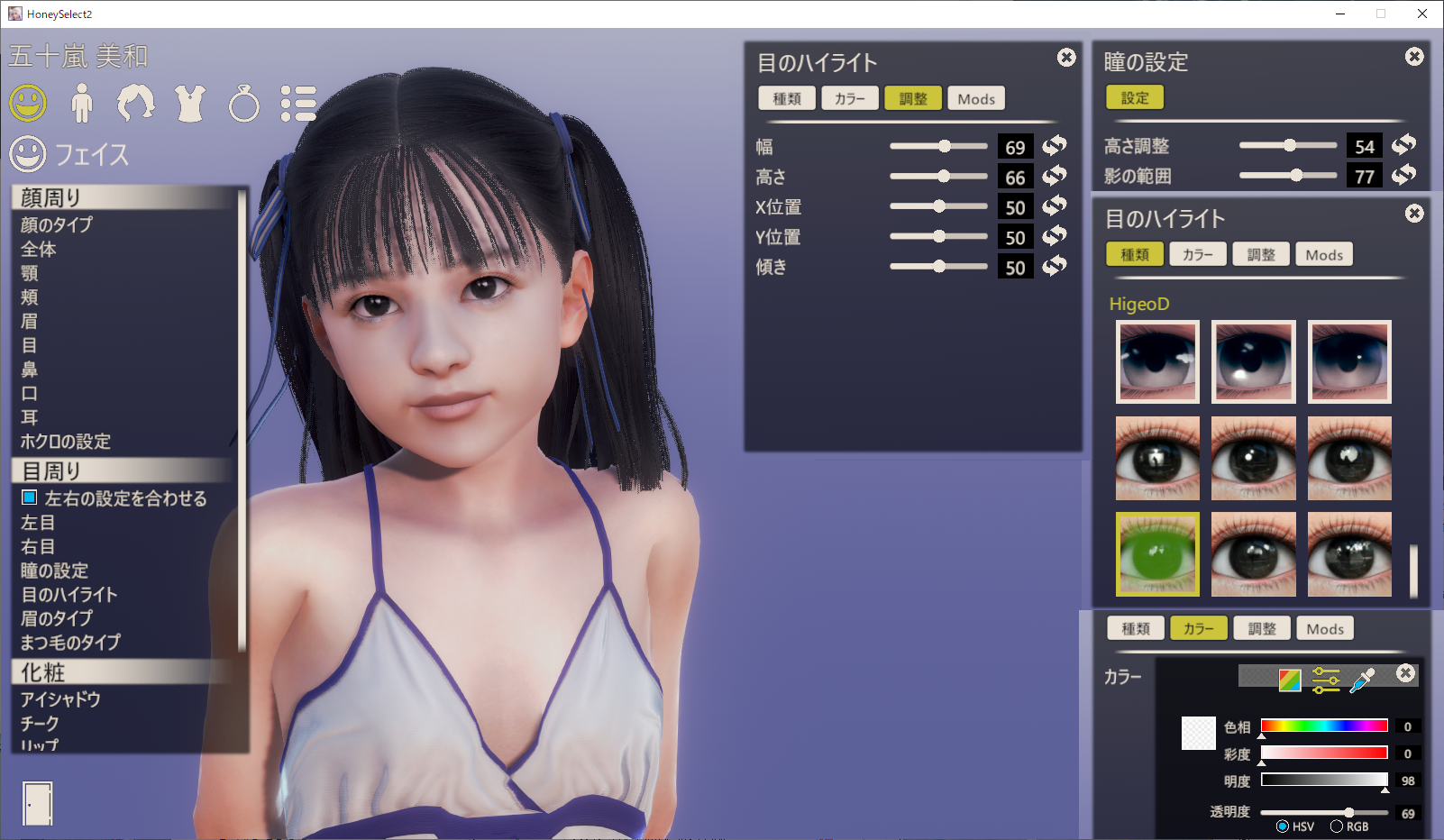
Task: Click the white color preview swatch
Action: click(x=1198, y=733)
